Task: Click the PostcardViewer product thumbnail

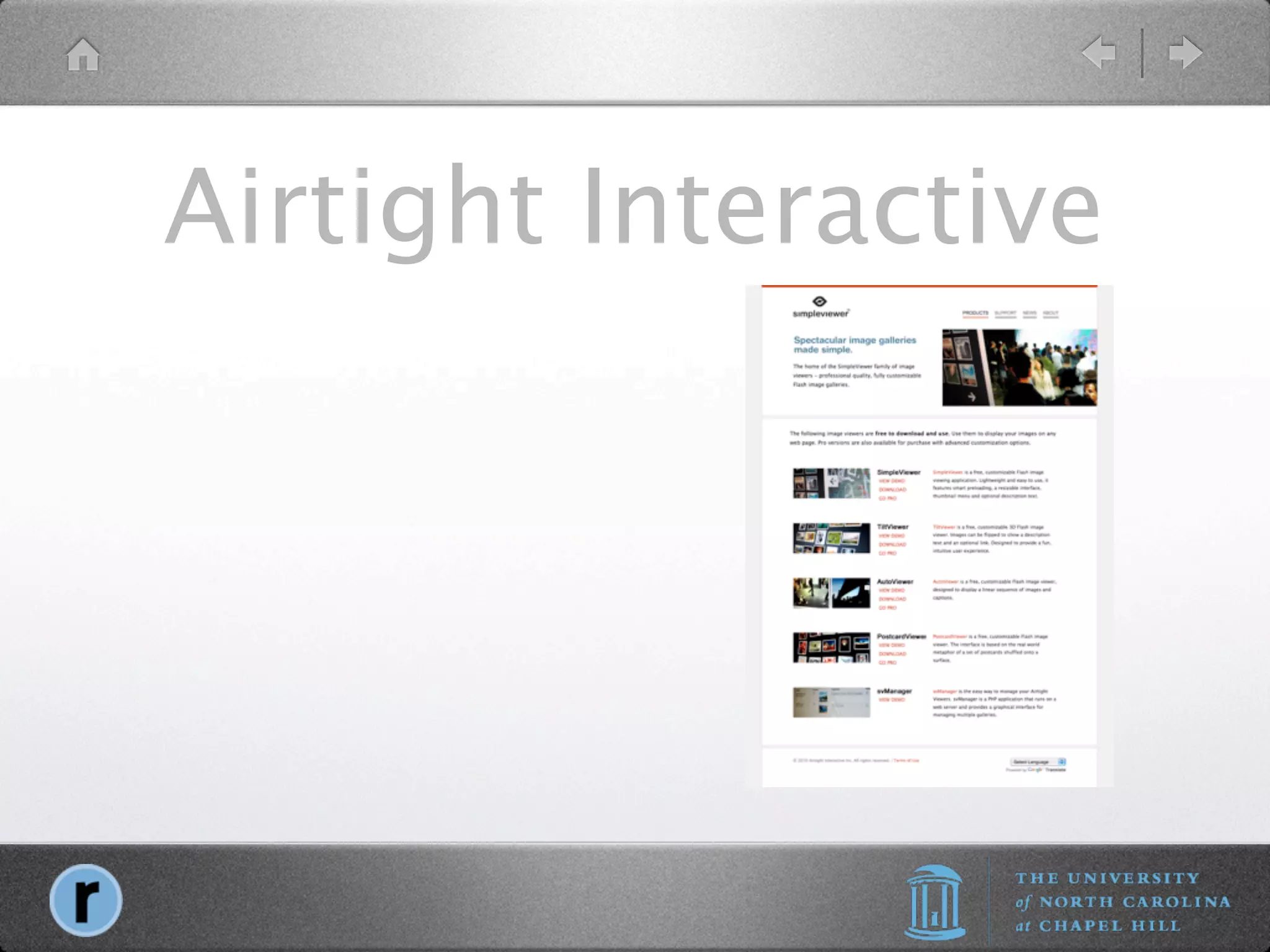Action: point(832,648)
